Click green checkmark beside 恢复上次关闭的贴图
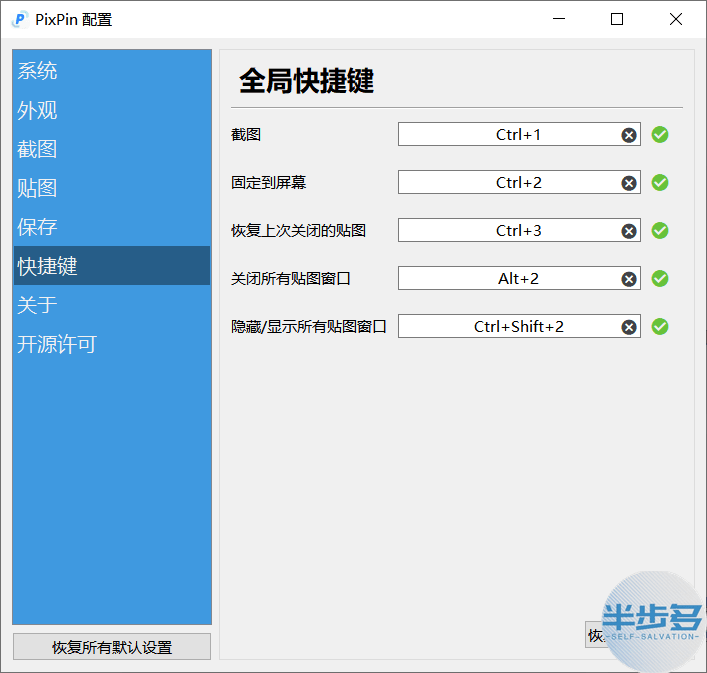This screenshot has height=673, width=707. pos(660,230)
